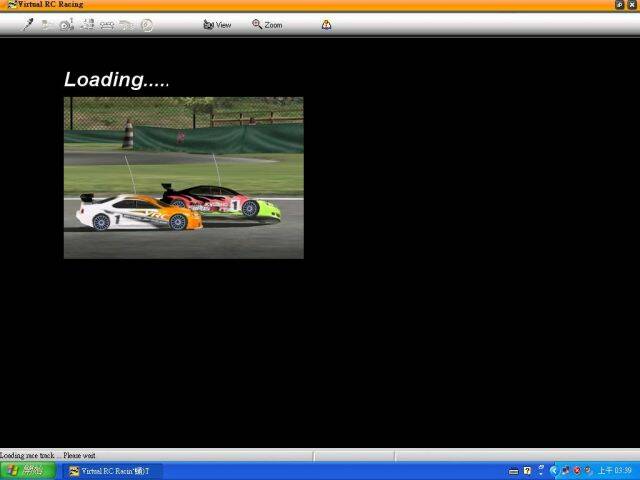Open the View camera menu
The height and width of the screenshot is (480, 640).
pyautogui.click(x=217, y=25)
